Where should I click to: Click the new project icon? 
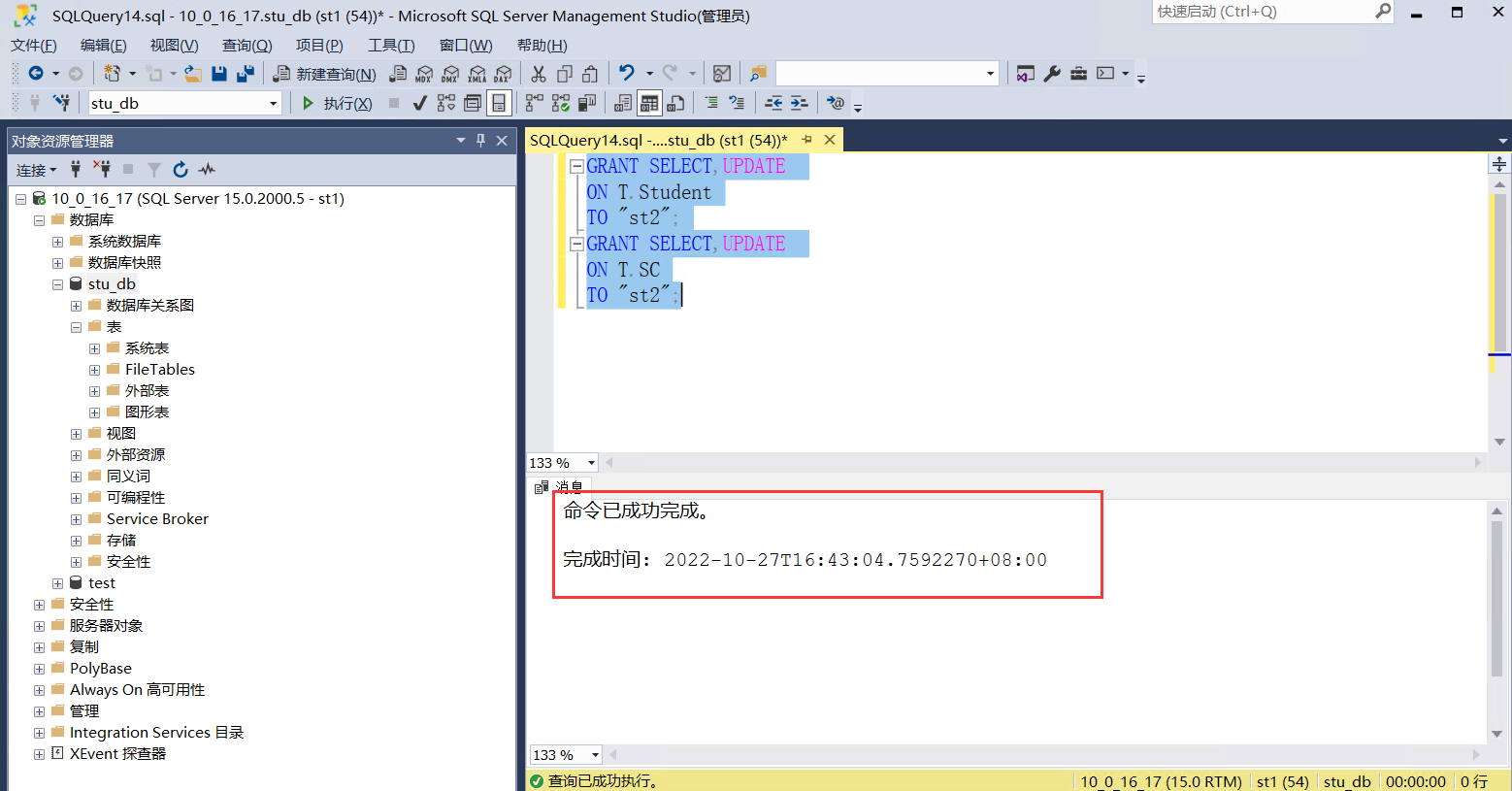click(x=113, y=74)
